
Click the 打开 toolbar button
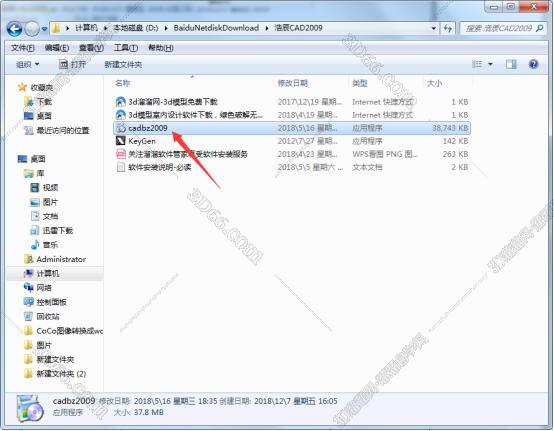coord(72,64)
